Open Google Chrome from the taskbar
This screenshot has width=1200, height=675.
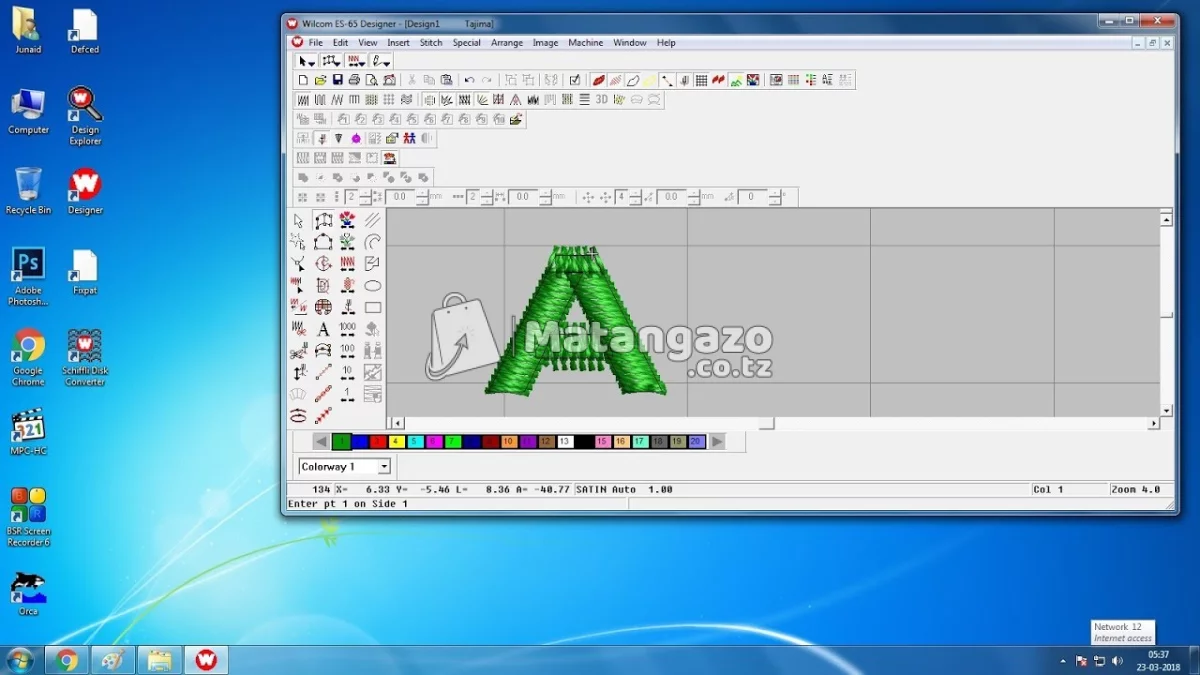click(x=67, y=660)
